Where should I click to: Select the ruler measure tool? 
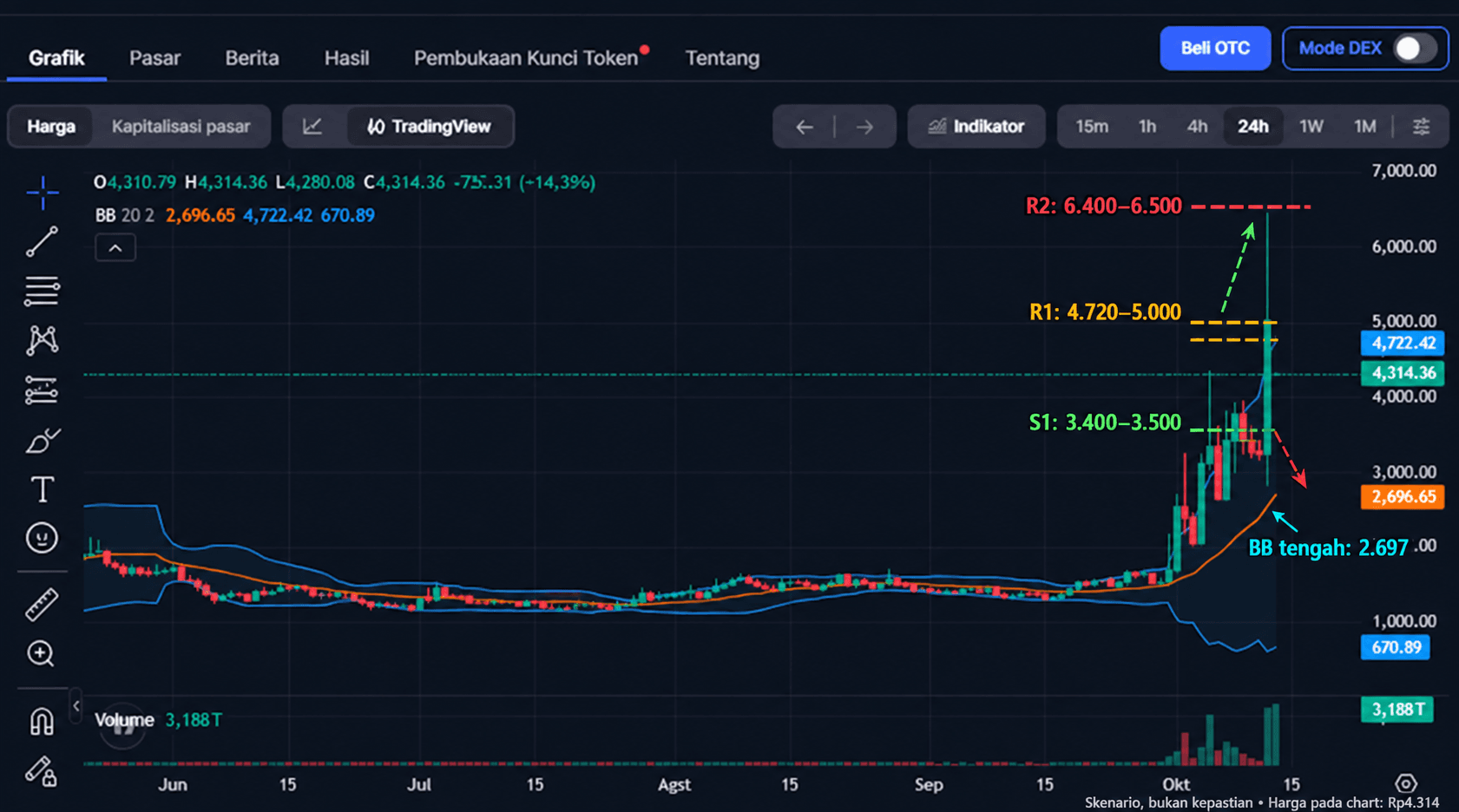(42, 605)
